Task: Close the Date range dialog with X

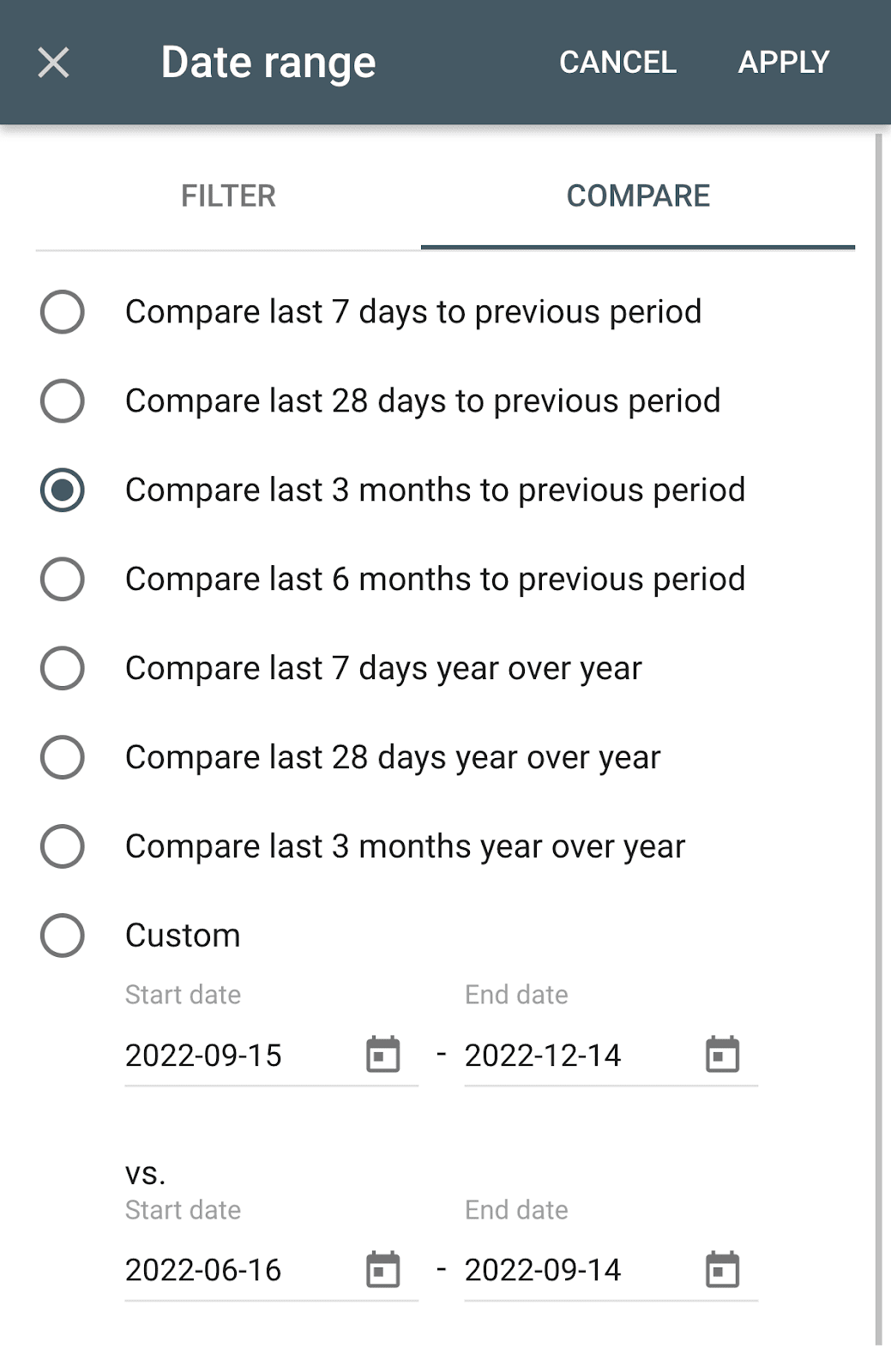Action: [x=53, y=63]
